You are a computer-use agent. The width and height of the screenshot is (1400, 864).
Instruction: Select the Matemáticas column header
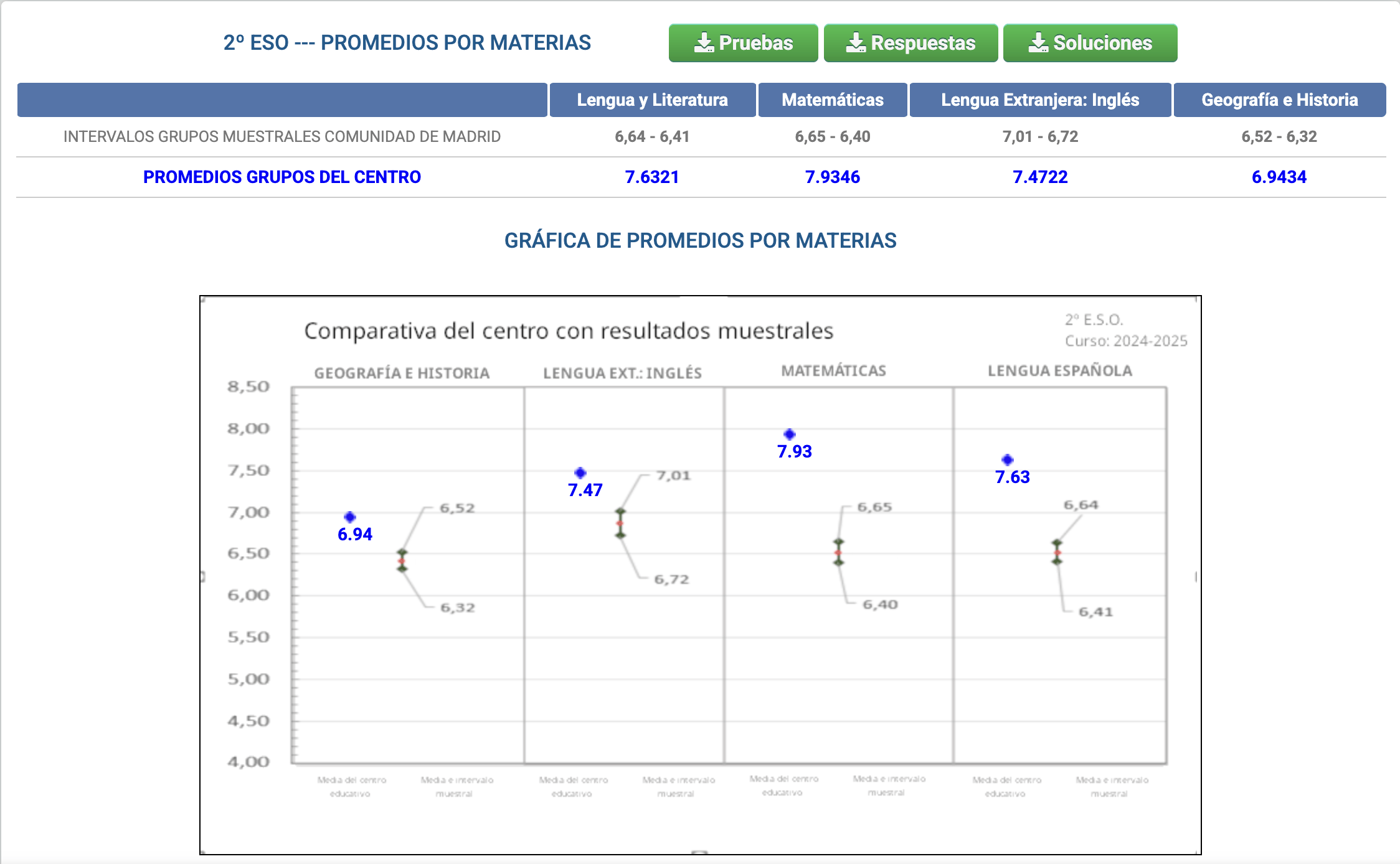point(832,100)
